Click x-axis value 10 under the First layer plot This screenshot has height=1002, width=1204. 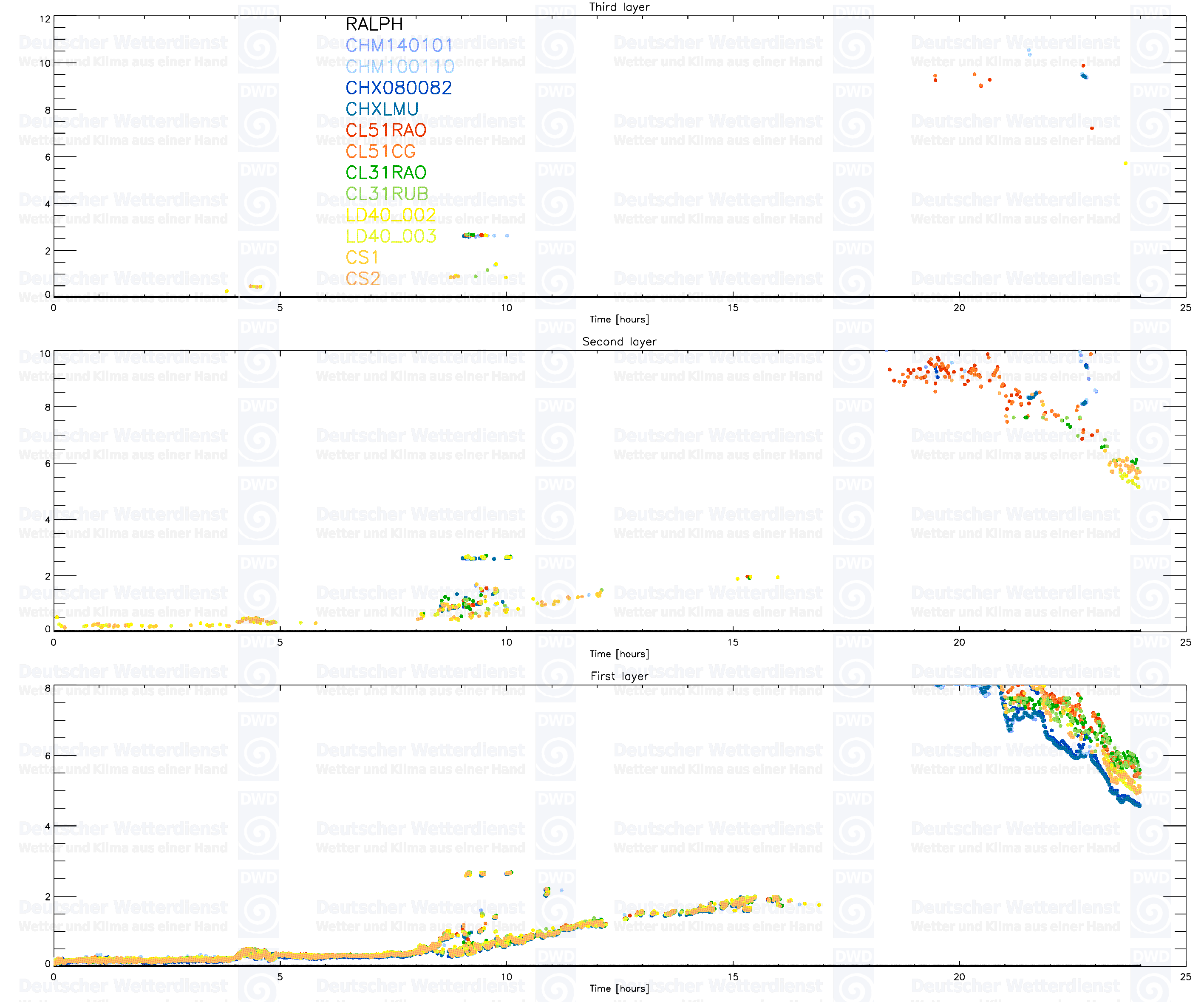click(506, 977)
